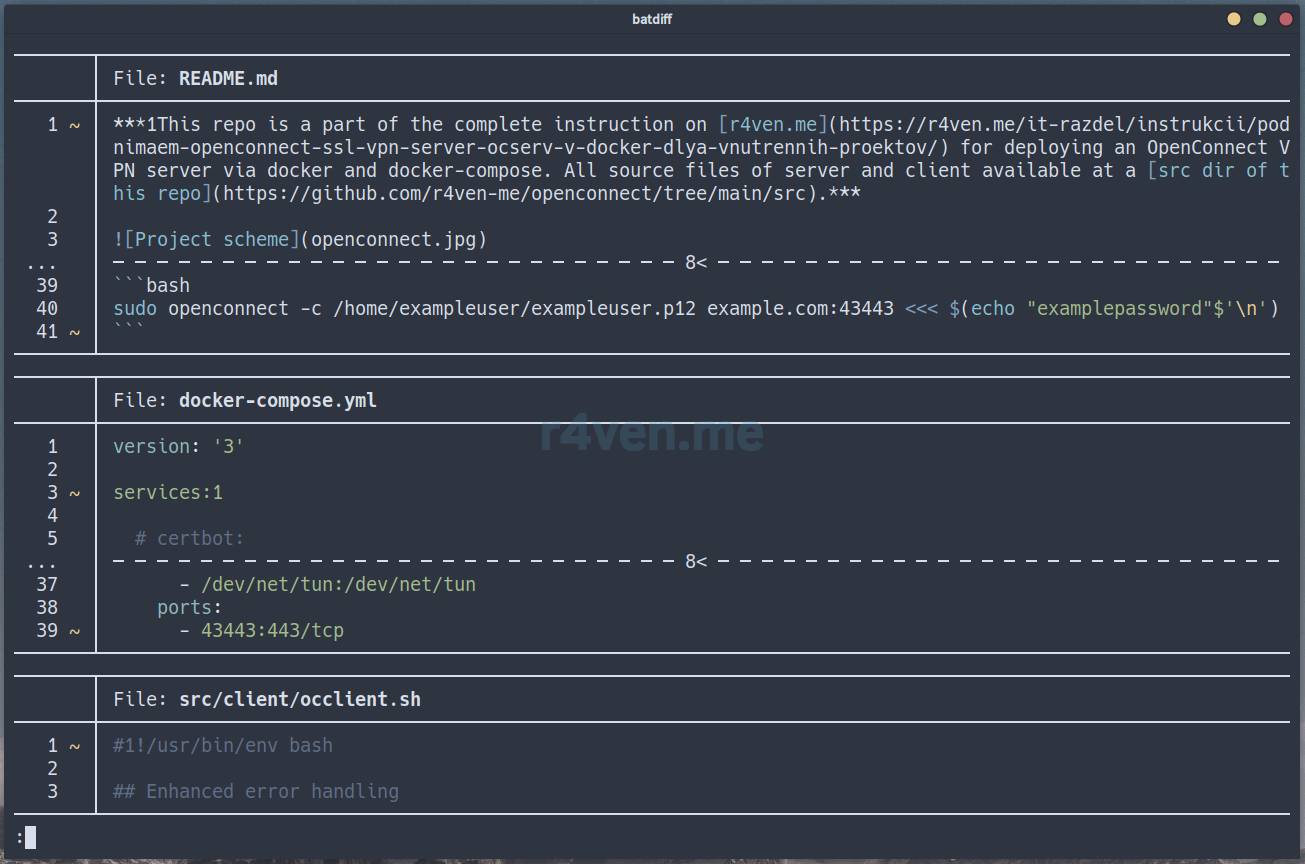The image size is (1305, 864).
Task: Click the 43443:443/tcp port mapping text
Action: point(272,631)
